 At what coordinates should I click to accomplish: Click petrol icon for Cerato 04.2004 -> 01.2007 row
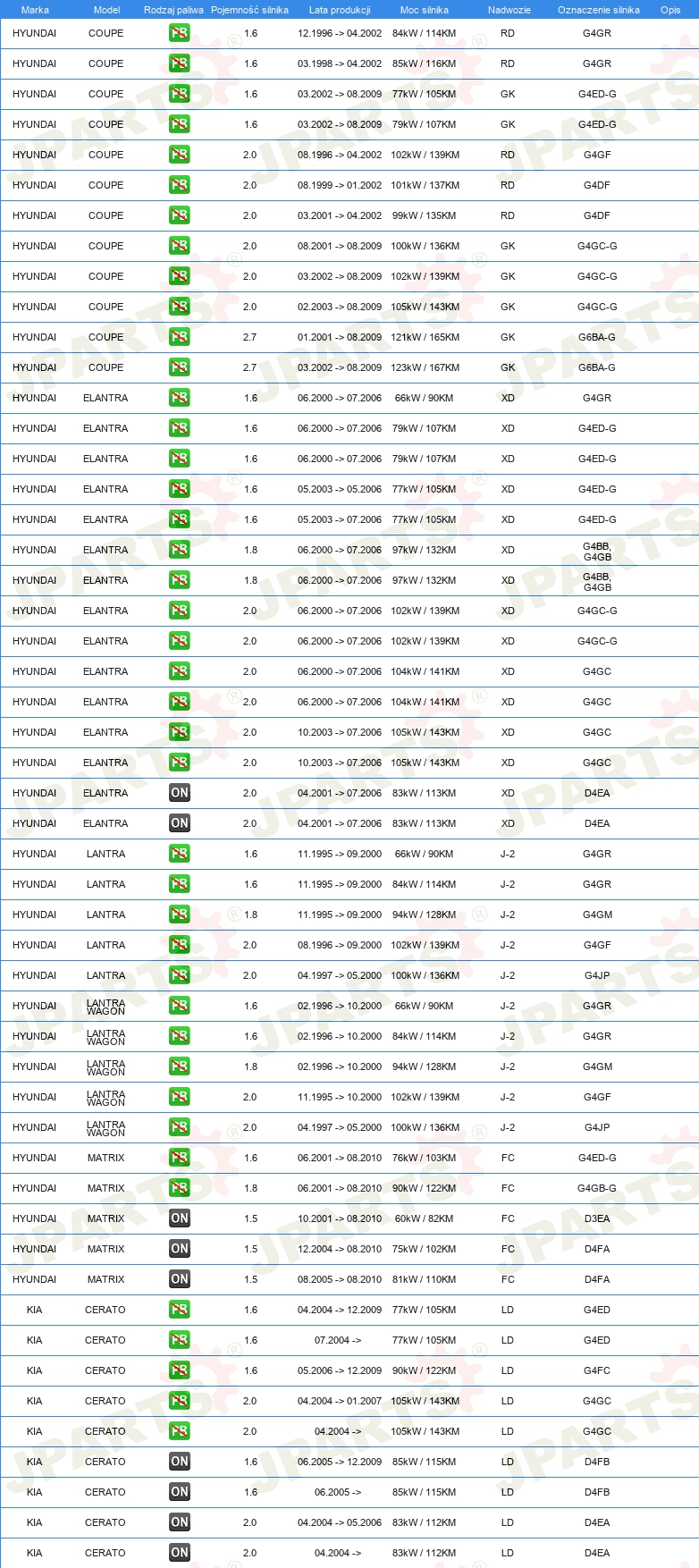[180, 1401]
